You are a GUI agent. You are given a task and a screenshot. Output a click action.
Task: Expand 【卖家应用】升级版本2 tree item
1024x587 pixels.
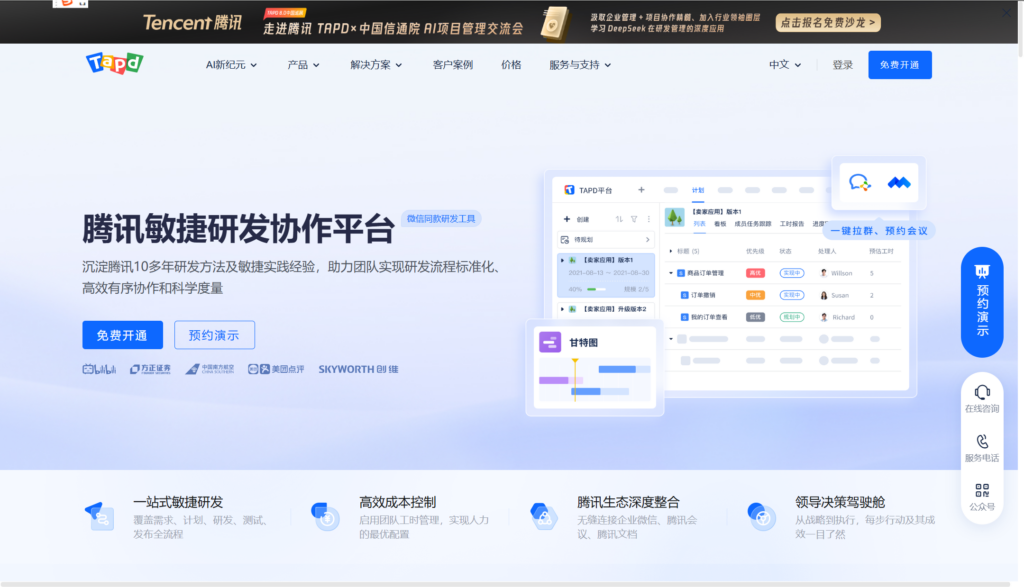tap(563, 309)
